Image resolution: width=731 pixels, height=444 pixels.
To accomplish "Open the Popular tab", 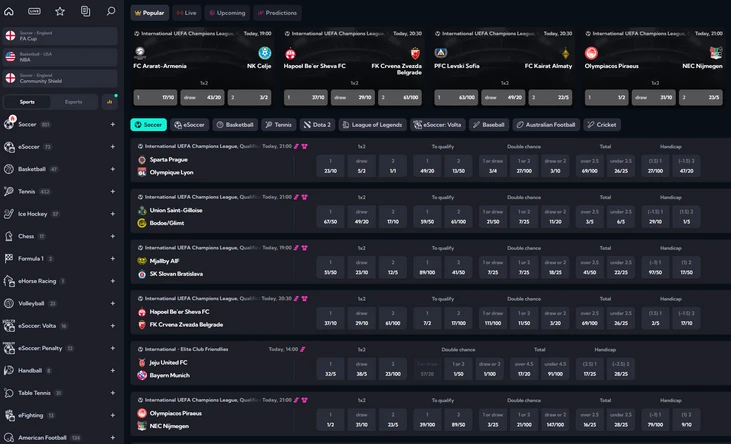I will point(149,13).
